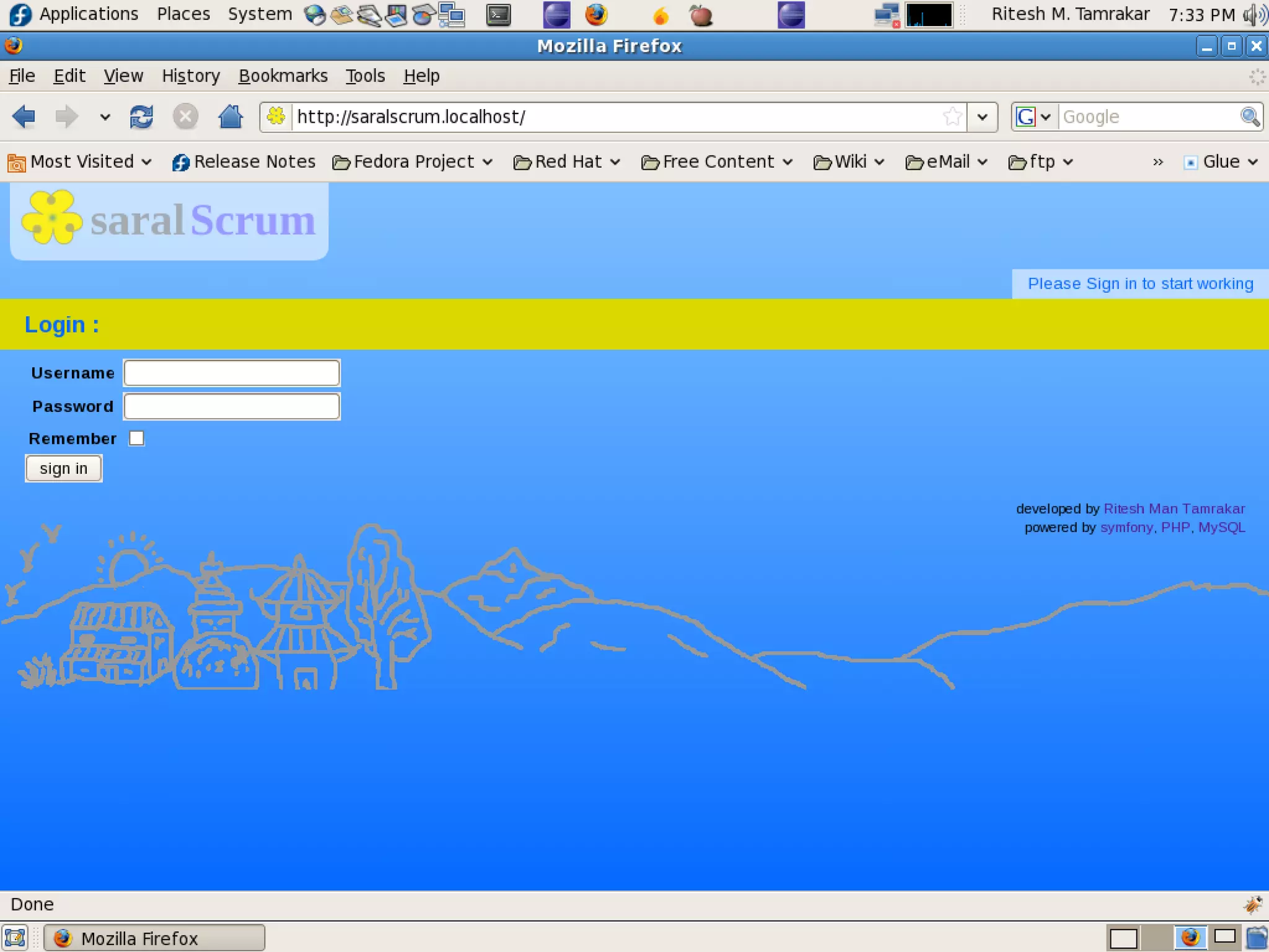Toggle the Remember checkbox

pos(136,439)
